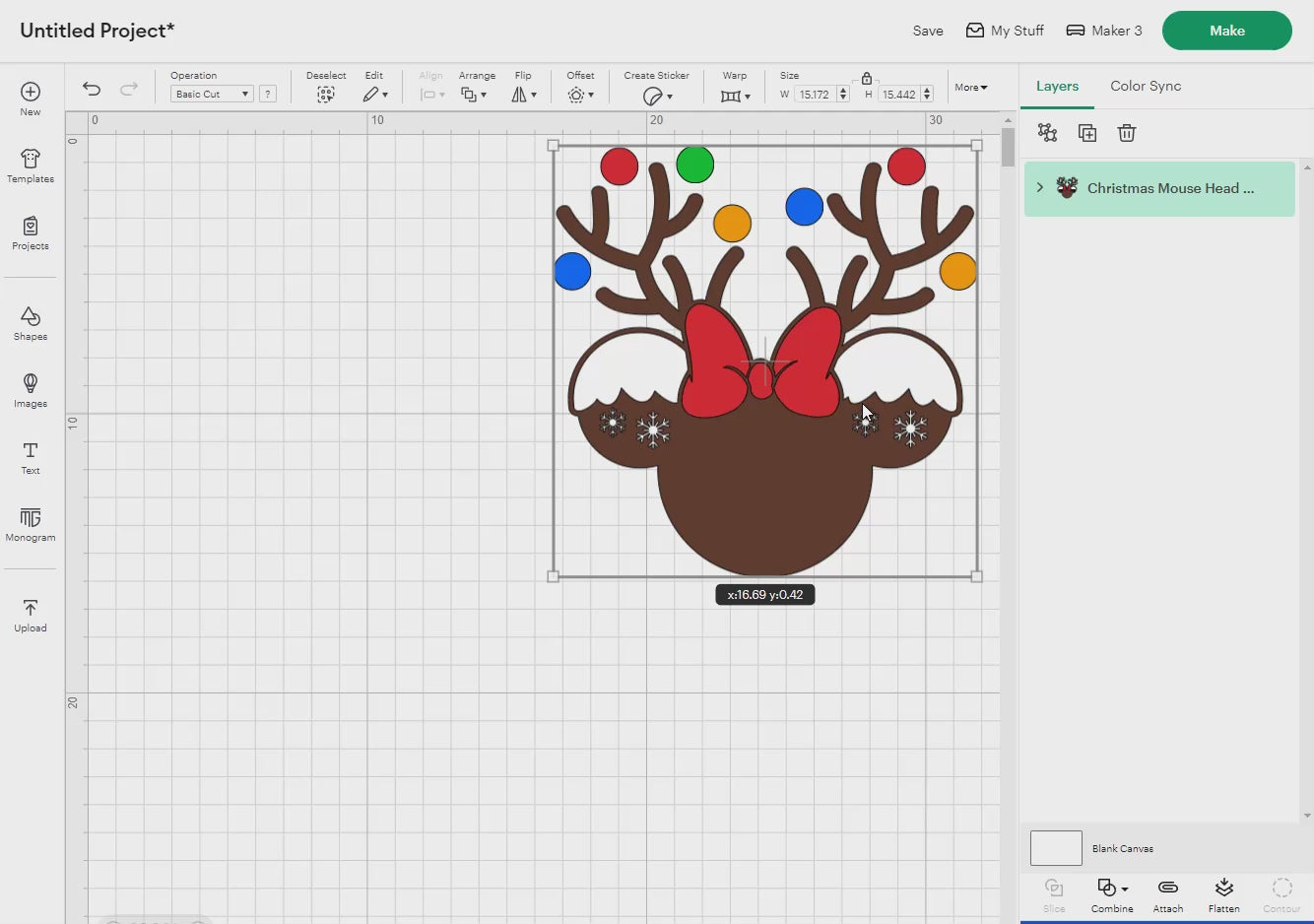The image size is (1314, 924).
Task: Click the Untitled Project title
Action: coord(97,31)
